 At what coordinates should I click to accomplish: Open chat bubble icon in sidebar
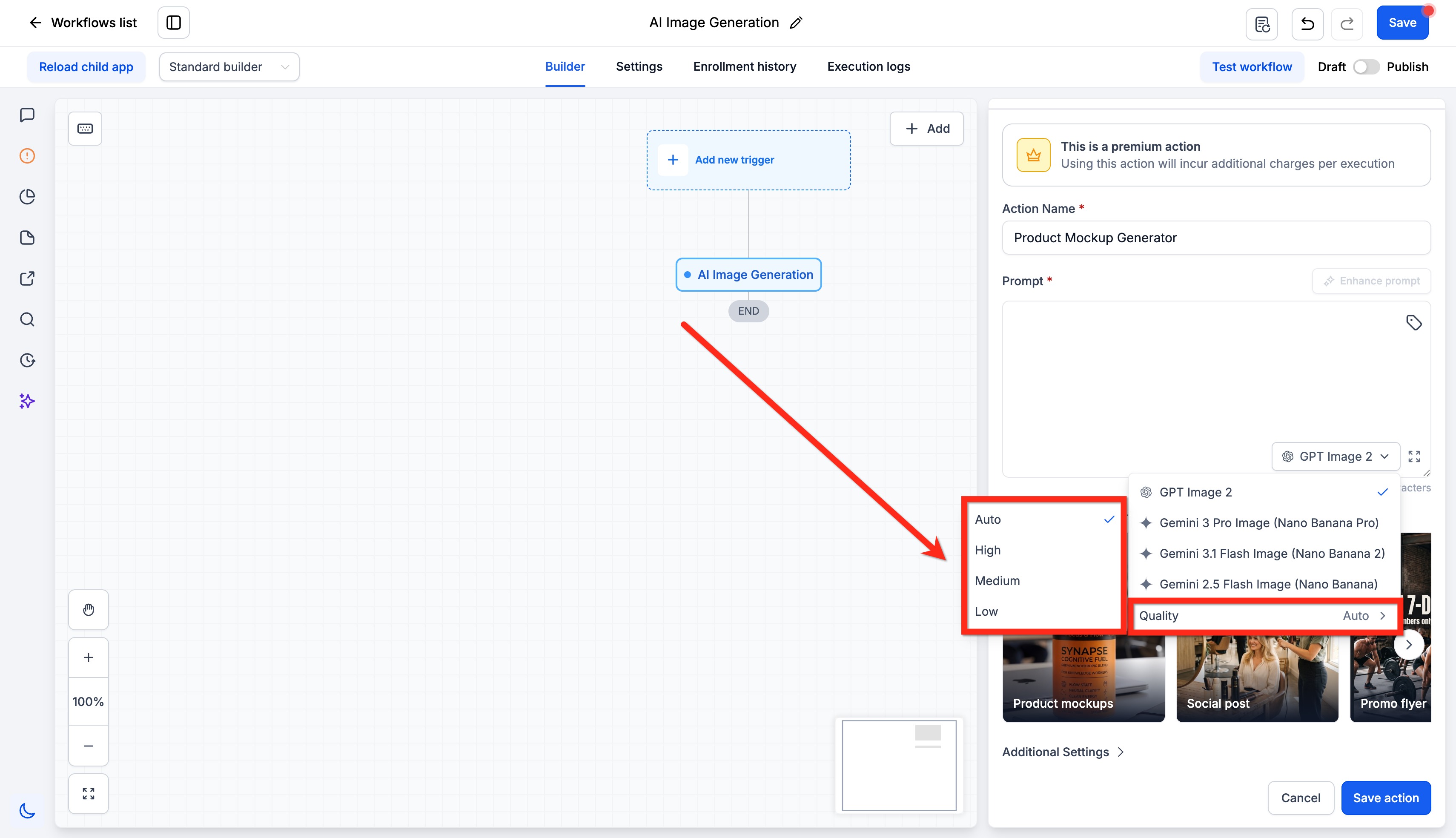tap(27, 115)
